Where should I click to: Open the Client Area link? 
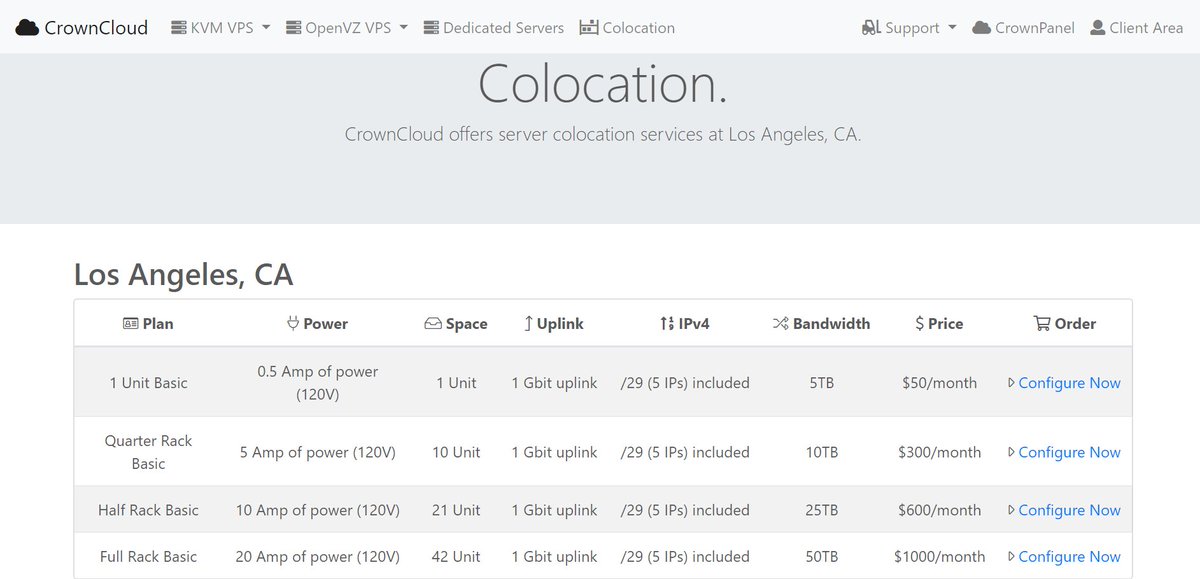[x=1136, y=28]
